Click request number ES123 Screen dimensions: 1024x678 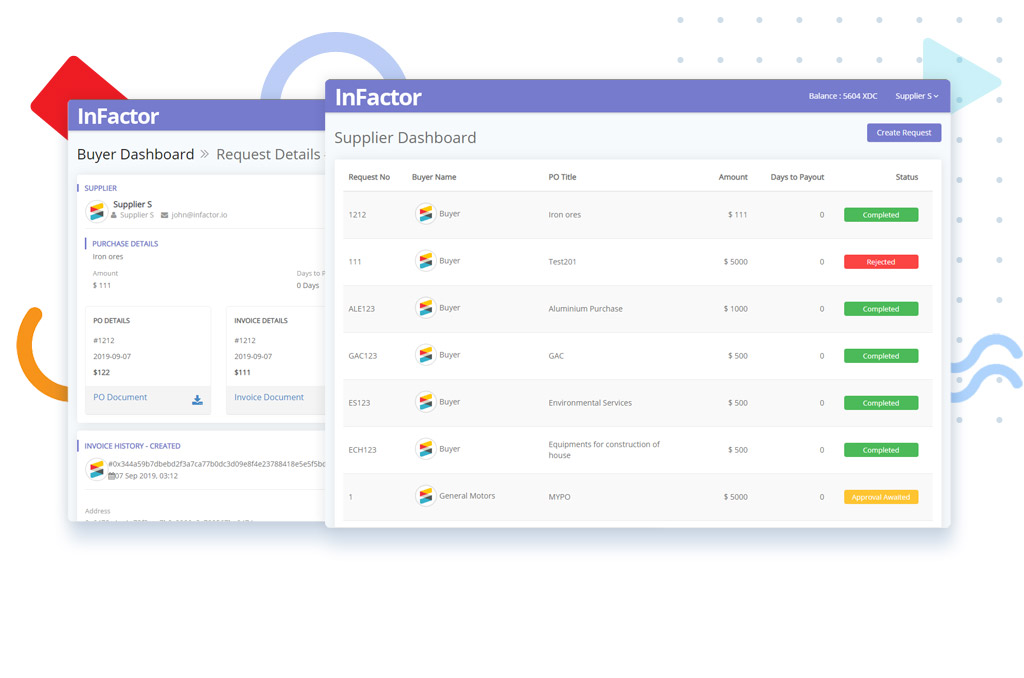pos(359,403)
